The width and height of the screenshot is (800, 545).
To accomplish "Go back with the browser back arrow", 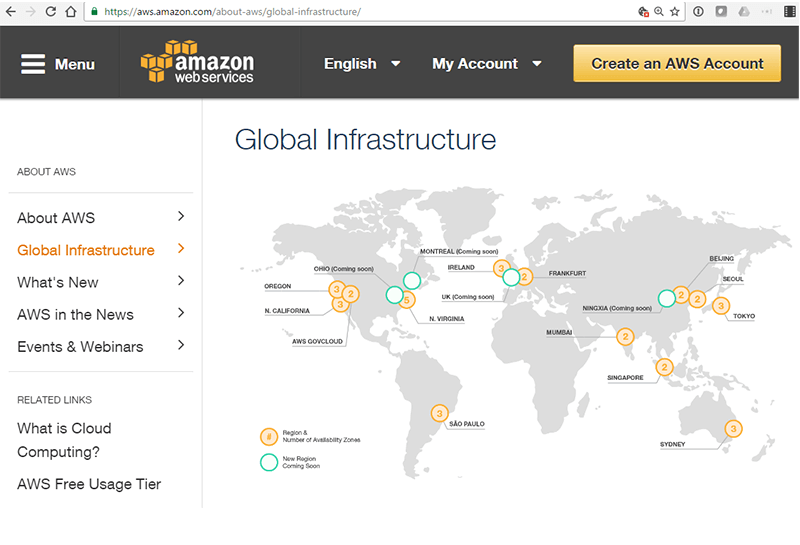I will pyautogui.click(x=11, y=11).
